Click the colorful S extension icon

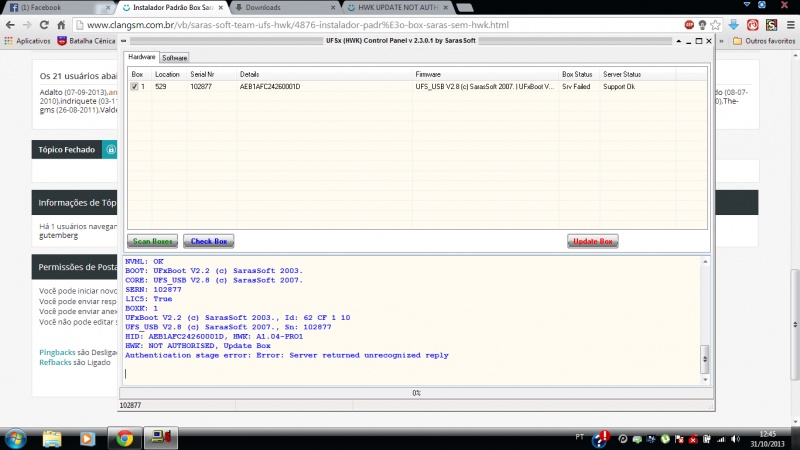point(771,24)
